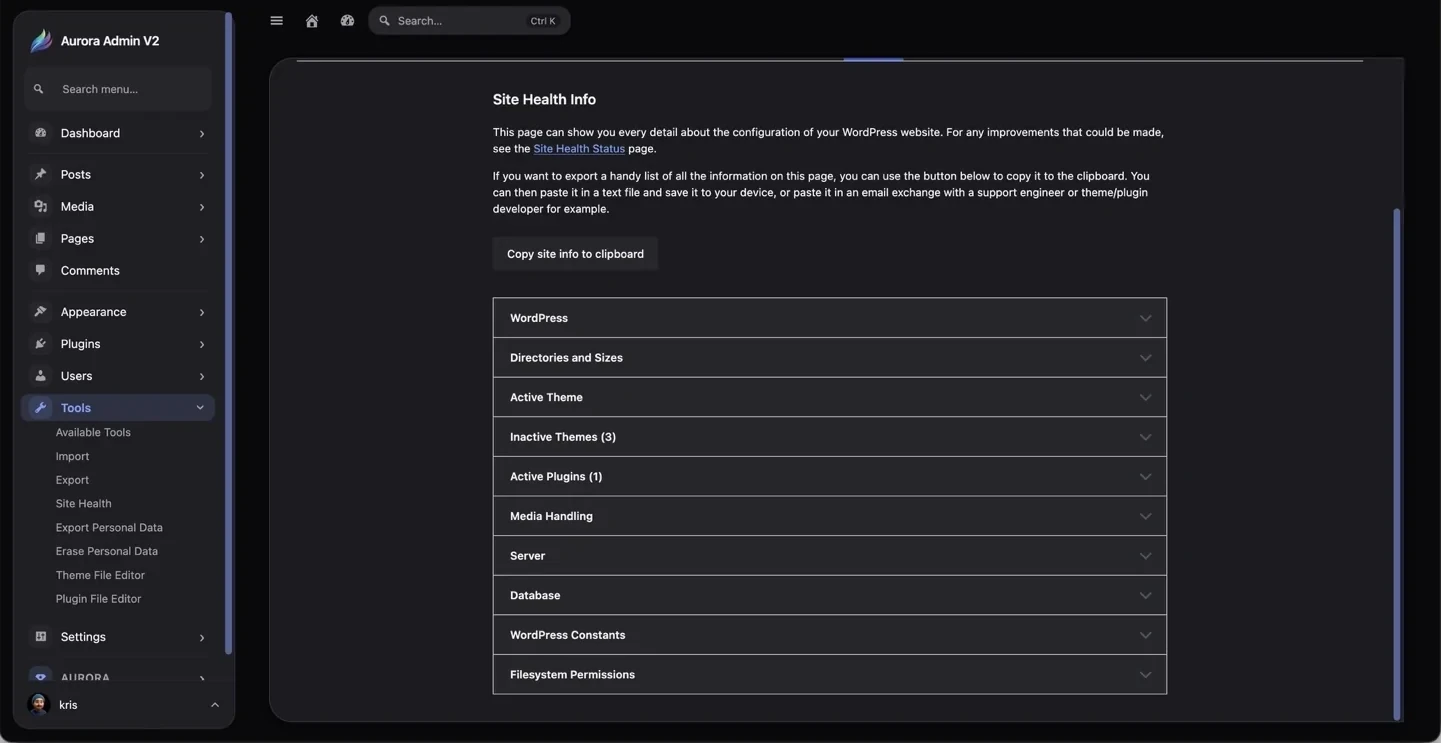Expand the Pages submenu chevron
The image size is (1441, 743).
(201, 239)
